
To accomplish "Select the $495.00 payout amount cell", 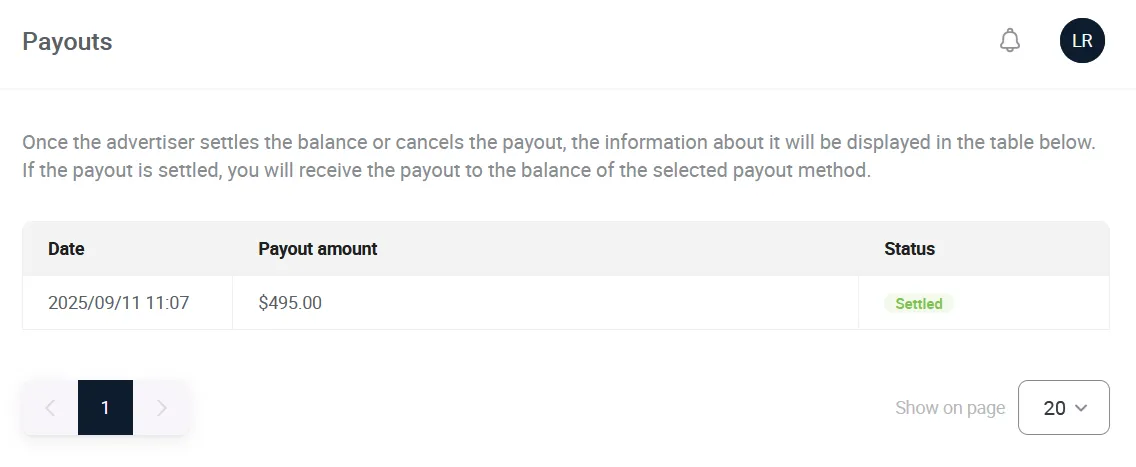I will (x=290, y=303).
